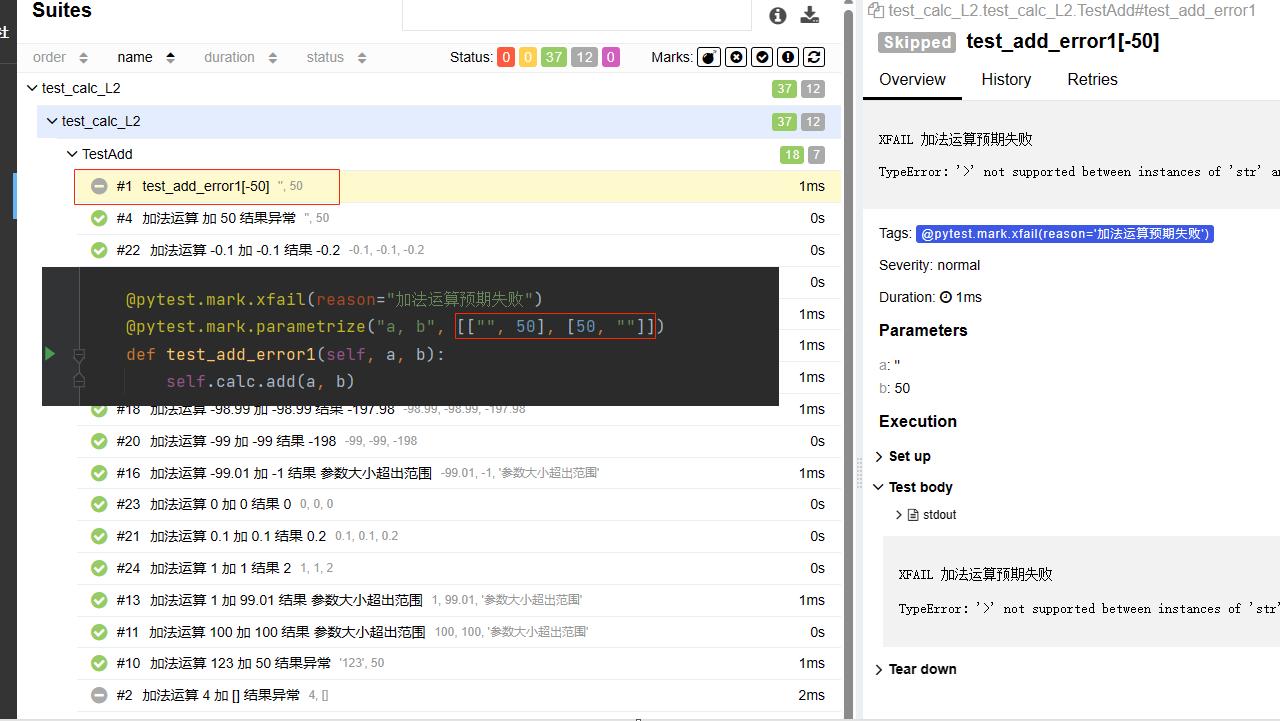The width and height of the screenshot is (1280, 721).
Task: Click the suites list vertical scrollbar
Action: [849, 360]
